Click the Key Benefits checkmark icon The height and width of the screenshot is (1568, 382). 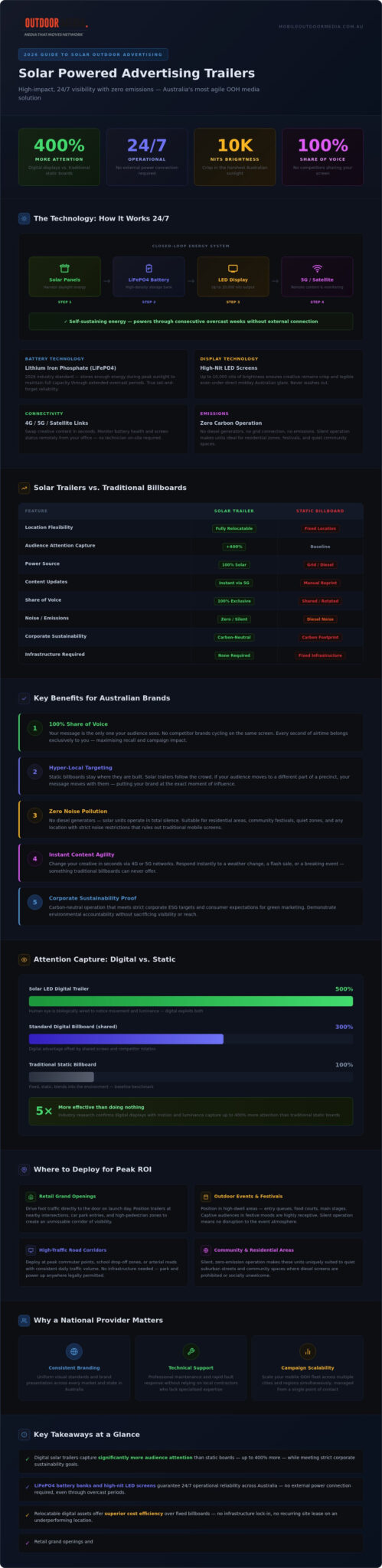pyautogui.click(x=24, y=697)
